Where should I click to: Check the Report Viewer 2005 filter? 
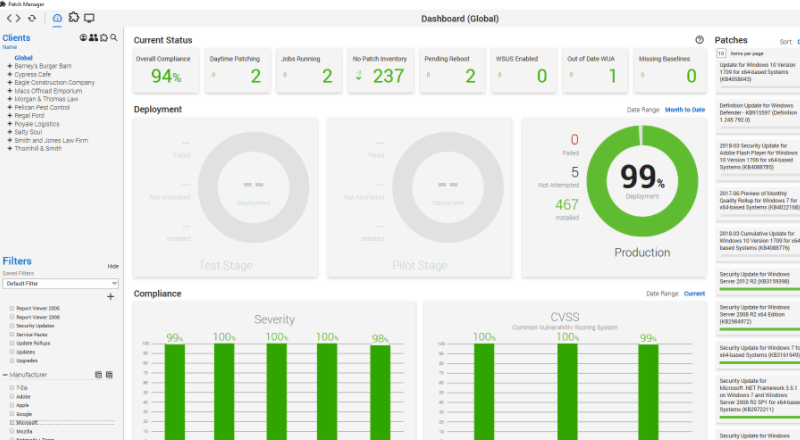pos(12,308)
